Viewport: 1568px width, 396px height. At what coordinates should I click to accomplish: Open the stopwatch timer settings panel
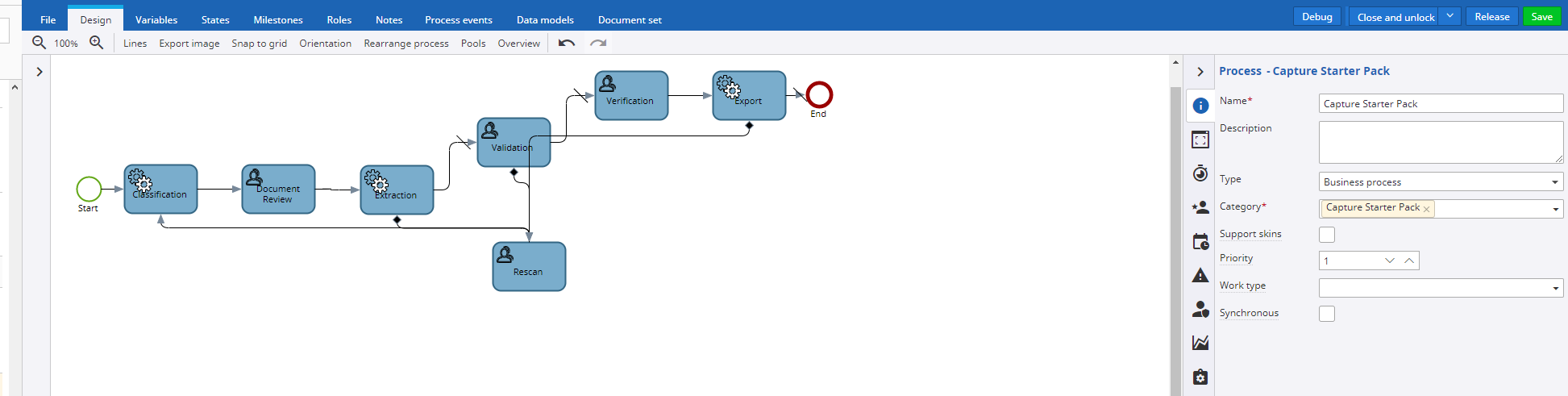click(1200, 173)
